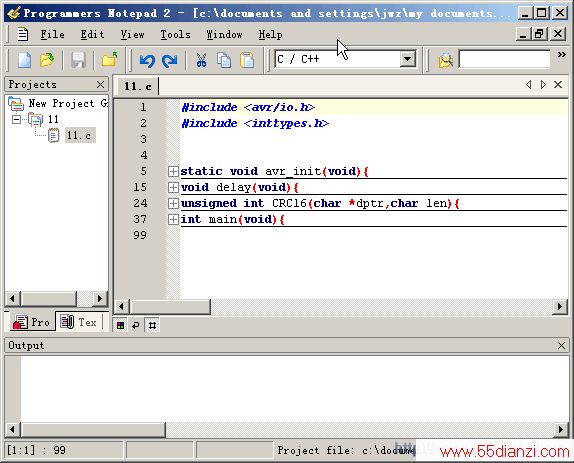The height and width of the screenshot is (463, 574).
Task: Toggle the colored syntax highlighting button
Action: click(x=120, y=325)
